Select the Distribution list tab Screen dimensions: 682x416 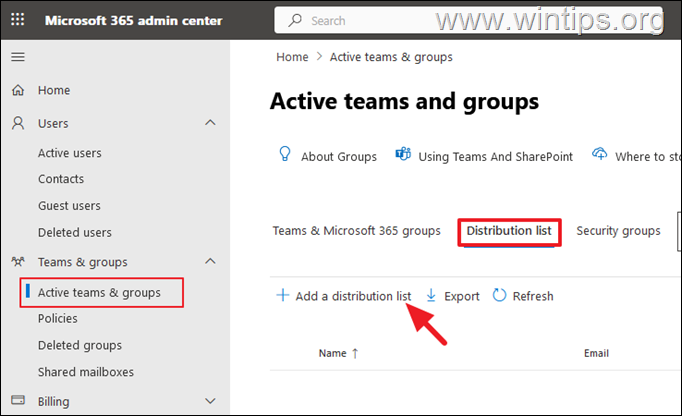[x=509, y=231]
